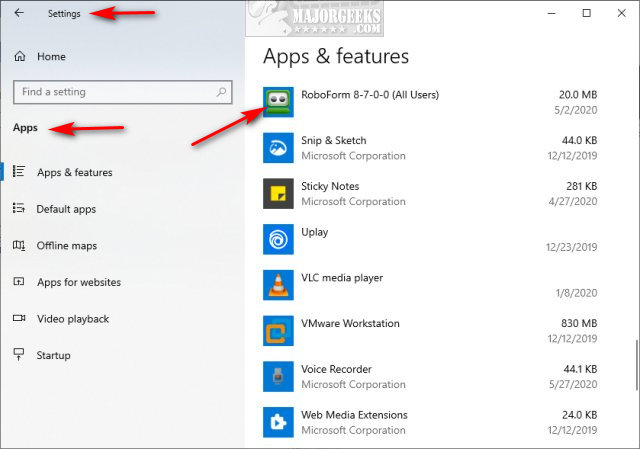The image size is (640, 449).
Task: Select RoboForm 8-7-0-0 (All Users) entry
Action: (370, 95)
